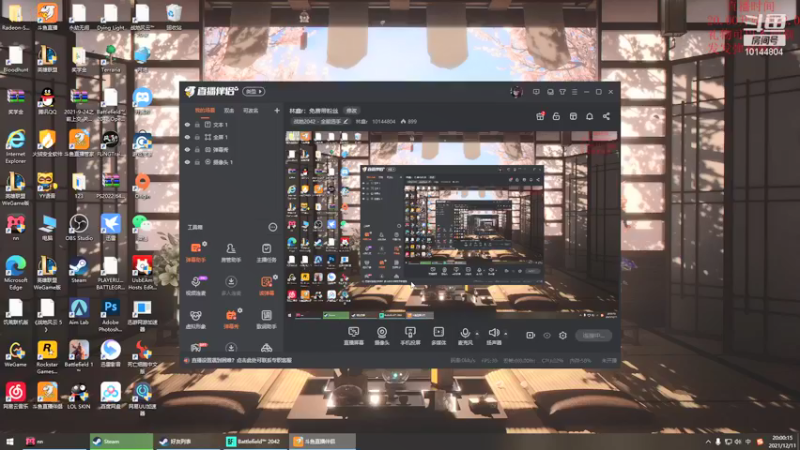Toggle the lock for 全屏 1 layer
This screenshot has width=800, height=450.
[197, 137]
